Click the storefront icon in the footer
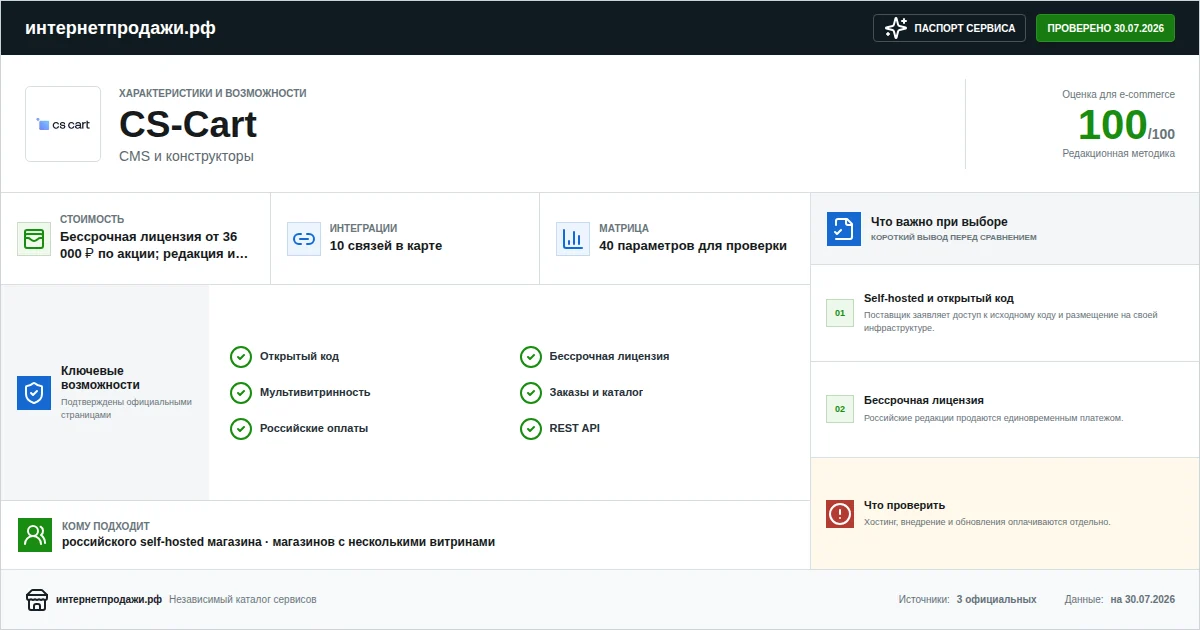The image size is (1200, 630). click(37, 599)
